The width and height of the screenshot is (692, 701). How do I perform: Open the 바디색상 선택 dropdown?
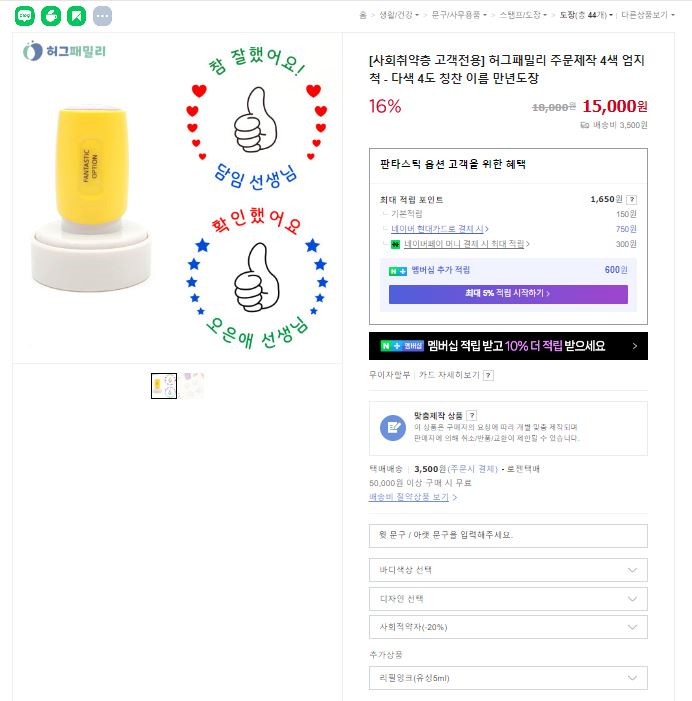click(x=507, y=570)
